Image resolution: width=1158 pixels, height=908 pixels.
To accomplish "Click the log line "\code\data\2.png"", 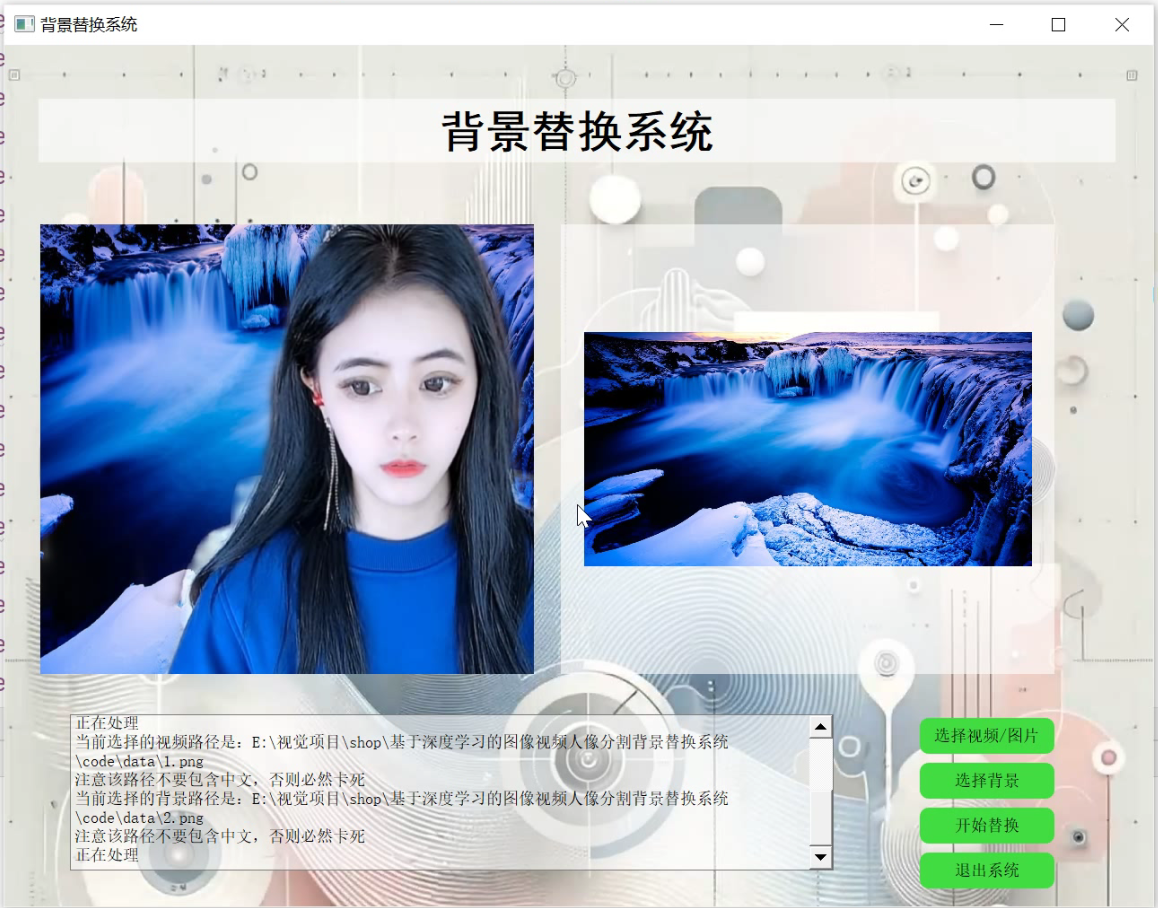I will [x=140, y=818].
